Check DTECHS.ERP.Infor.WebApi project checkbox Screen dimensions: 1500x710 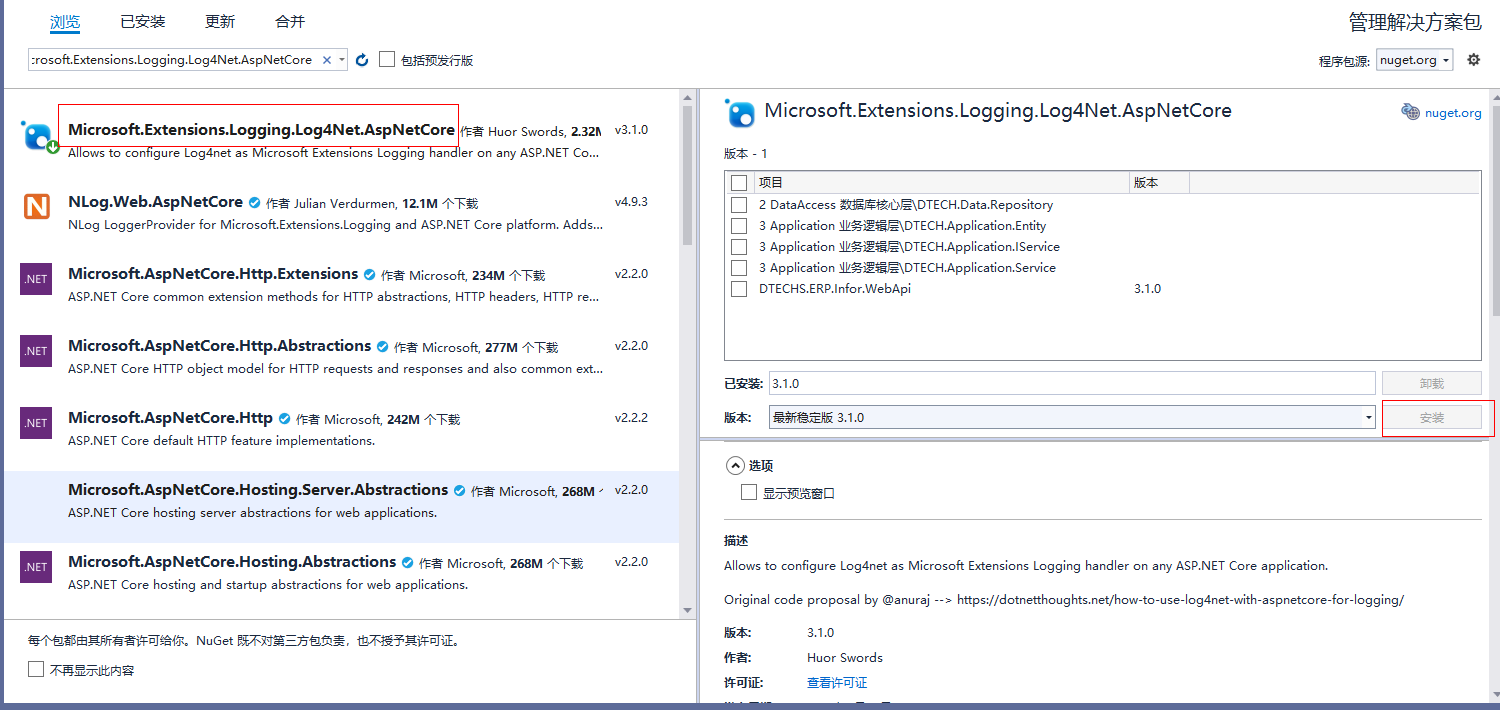pyautogui.click(x=739, y=289)
